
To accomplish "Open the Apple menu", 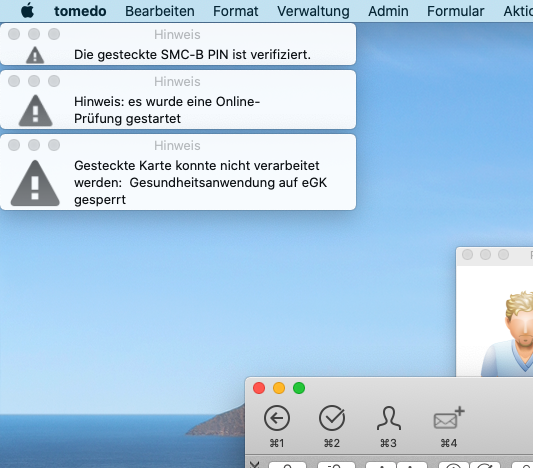I will (x=27, y=11).
